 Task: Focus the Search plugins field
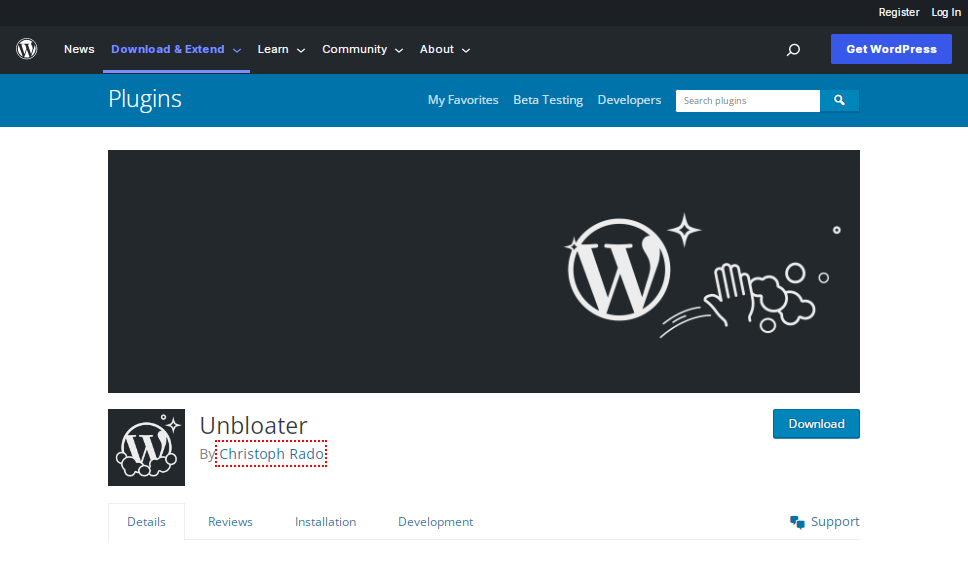point(748,101)
